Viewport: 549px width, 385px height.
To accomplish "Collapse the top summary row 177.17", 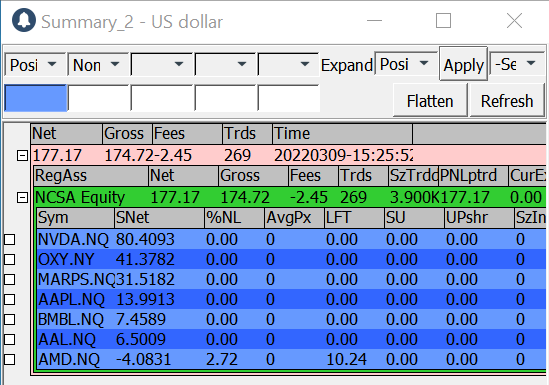I will (22, 155).
